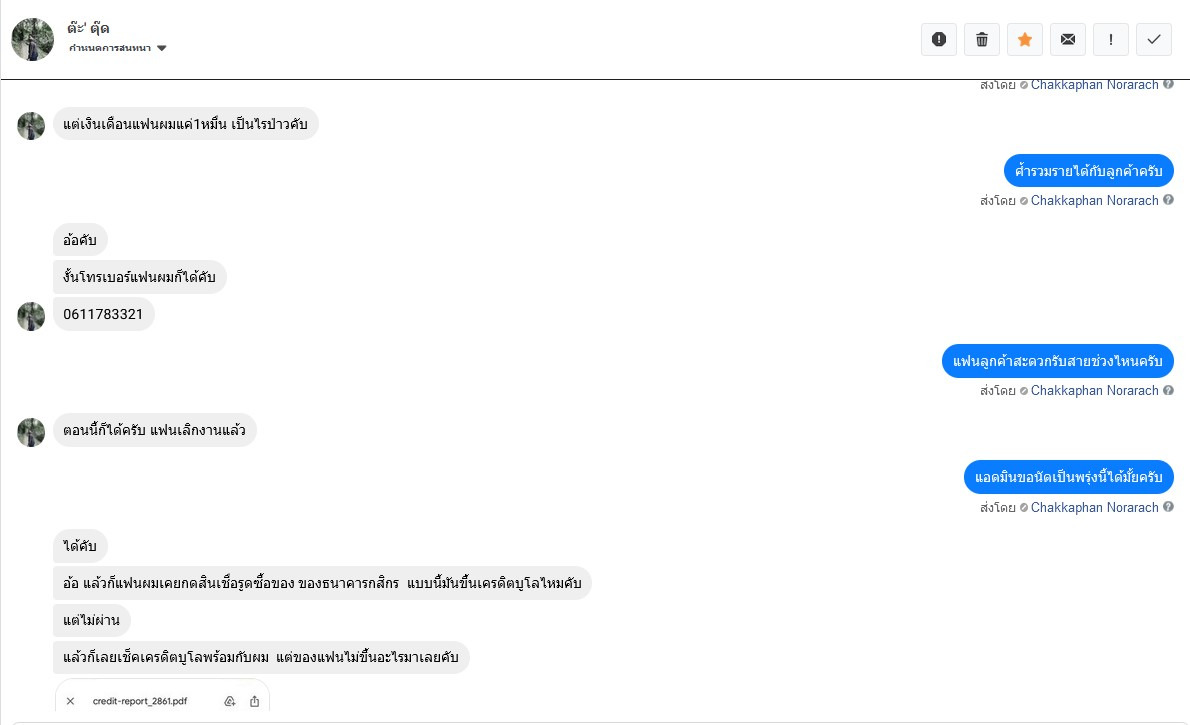Image resolution: width=1190 pixels, height=725 pixels.
Task: Mark conversation as spam with octagon icon
Action: pyautogui.click(x=939, y=39)
